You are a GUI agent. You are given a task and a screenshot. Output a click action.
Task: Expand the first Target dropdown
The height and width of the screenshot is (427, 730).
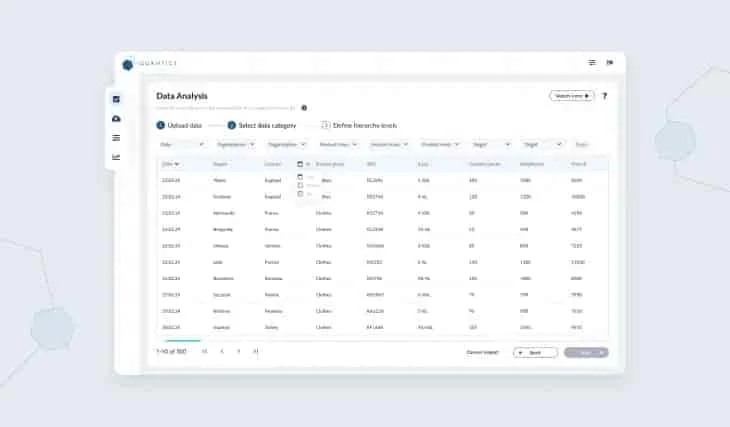[x=492, y=144]
